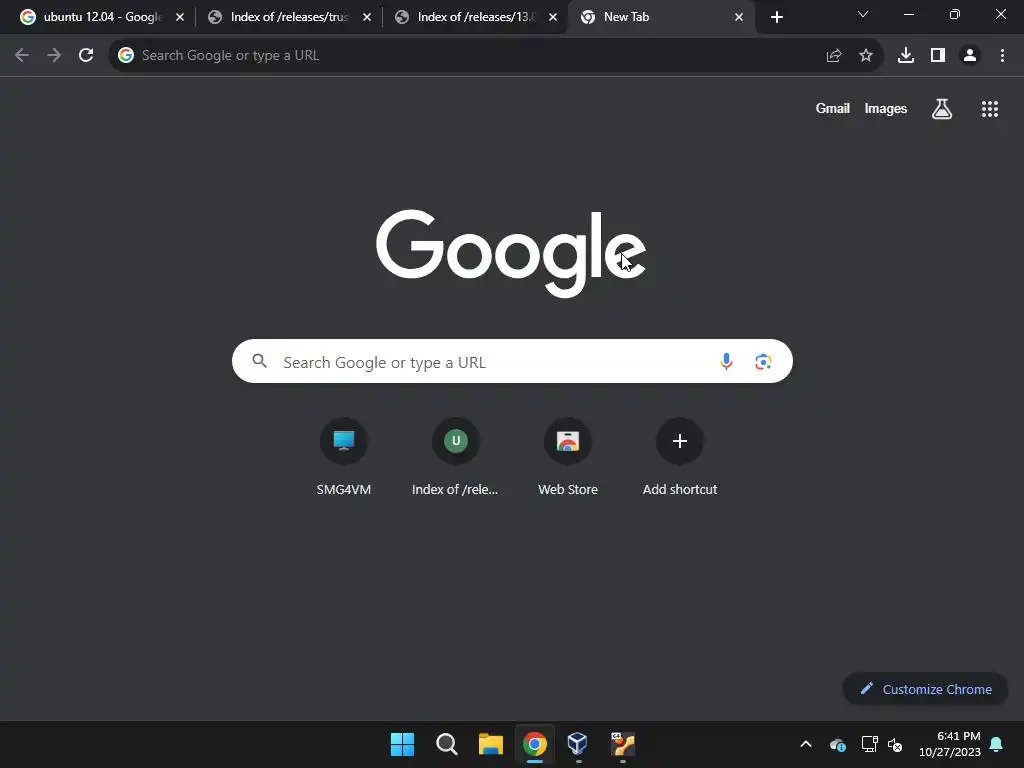The width and height of the screenshot is (1024, 768).
Task: Search by image with Google Lens icon
Action: [763, 361]
